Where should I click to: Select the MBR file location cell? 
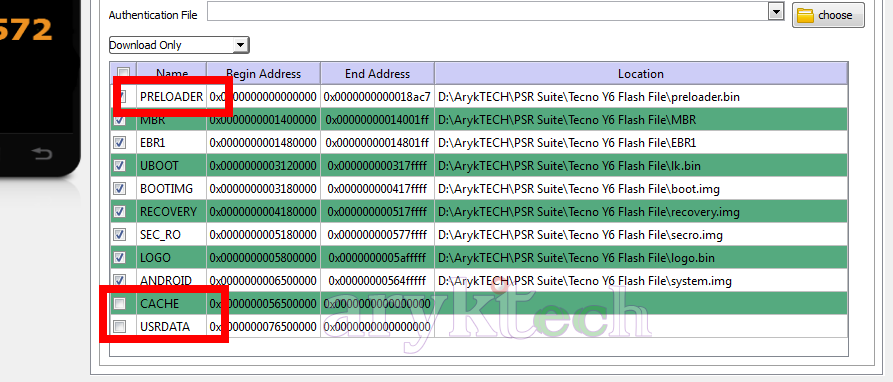(641, 120)
